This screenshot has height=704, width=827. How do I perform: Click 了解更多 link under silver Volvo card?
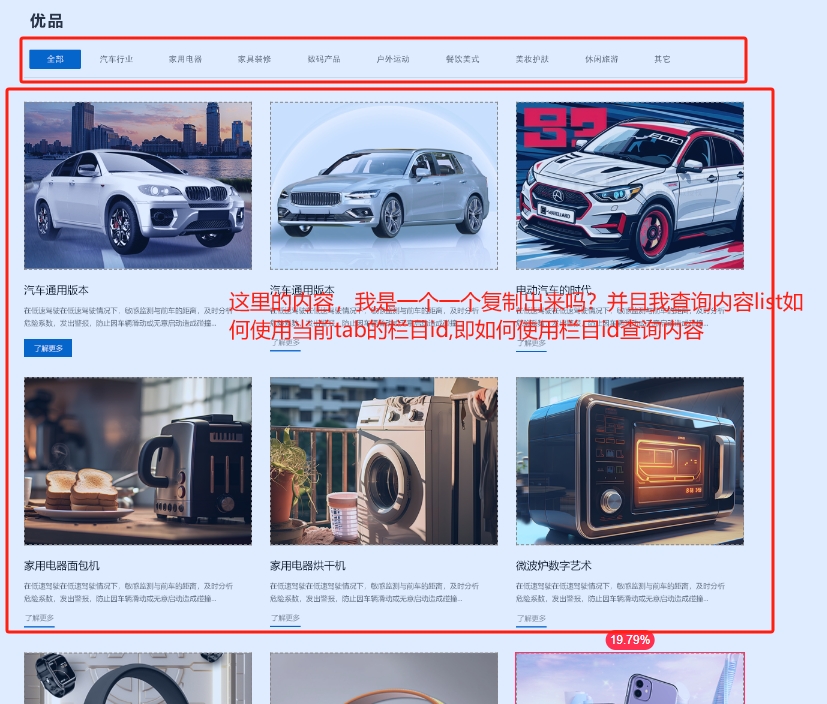[x=285, y=343]
